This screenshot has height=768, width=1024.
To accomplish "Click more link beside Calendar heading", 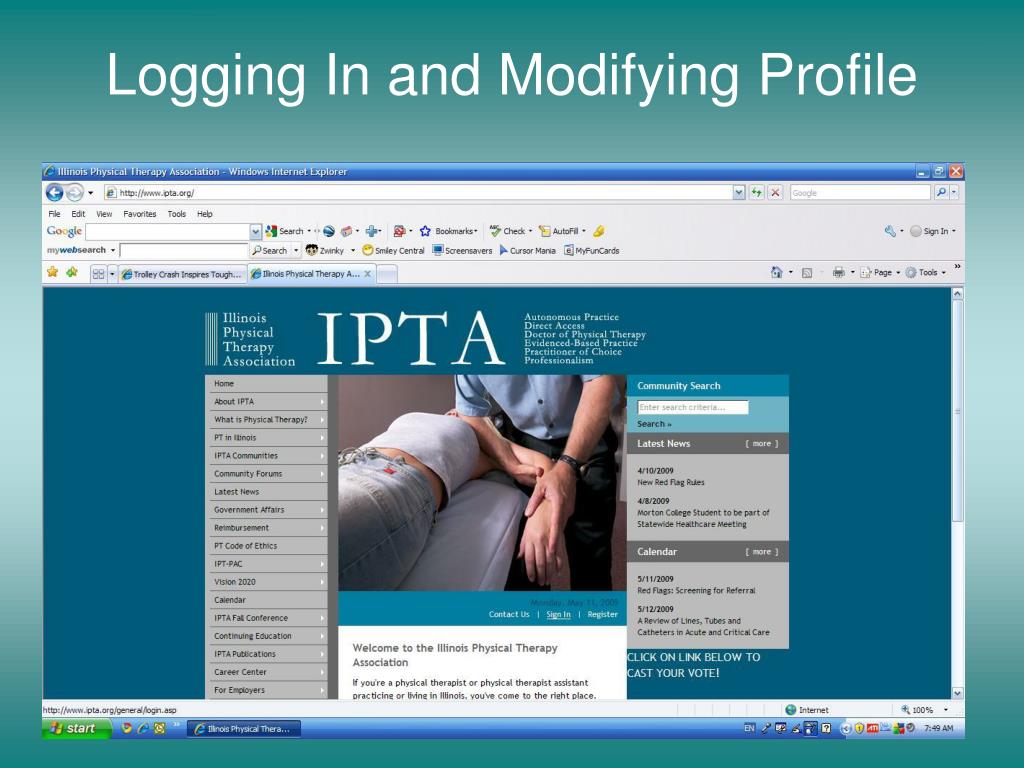I will 761,552.
